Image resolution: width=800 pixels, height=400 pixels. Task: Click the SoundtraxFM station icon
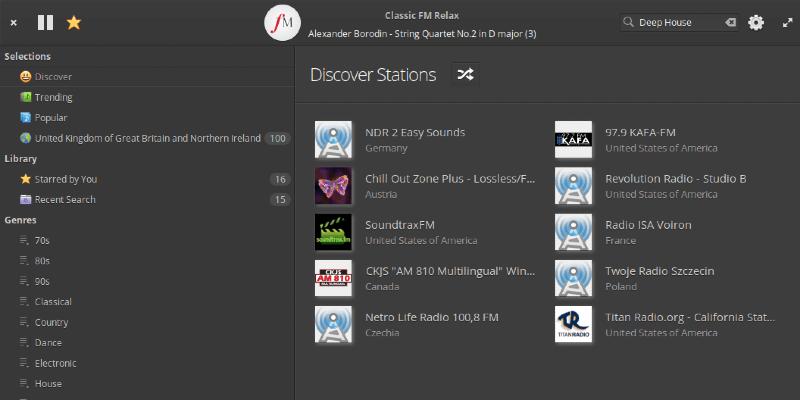pyautogui.click(x=333, y=232)
